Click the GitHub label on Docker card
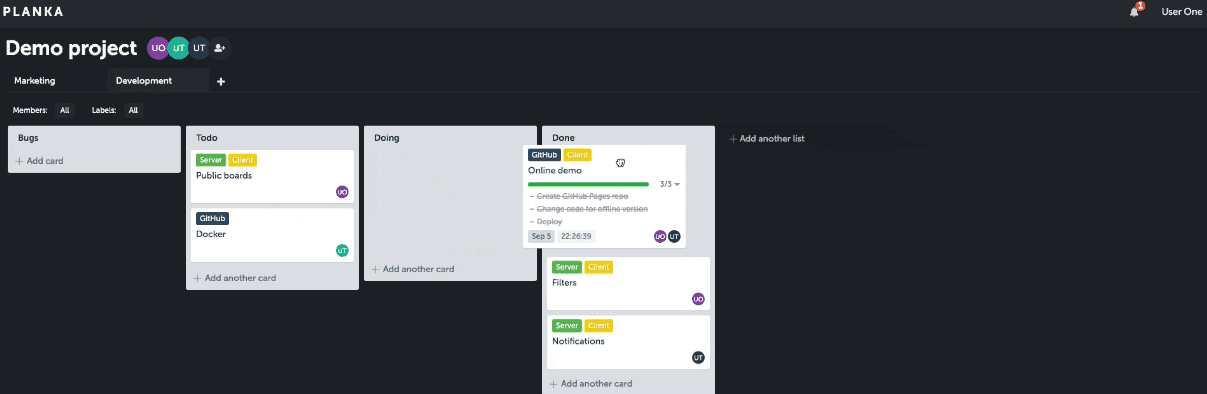The image size is (1207, 394). 212,218
